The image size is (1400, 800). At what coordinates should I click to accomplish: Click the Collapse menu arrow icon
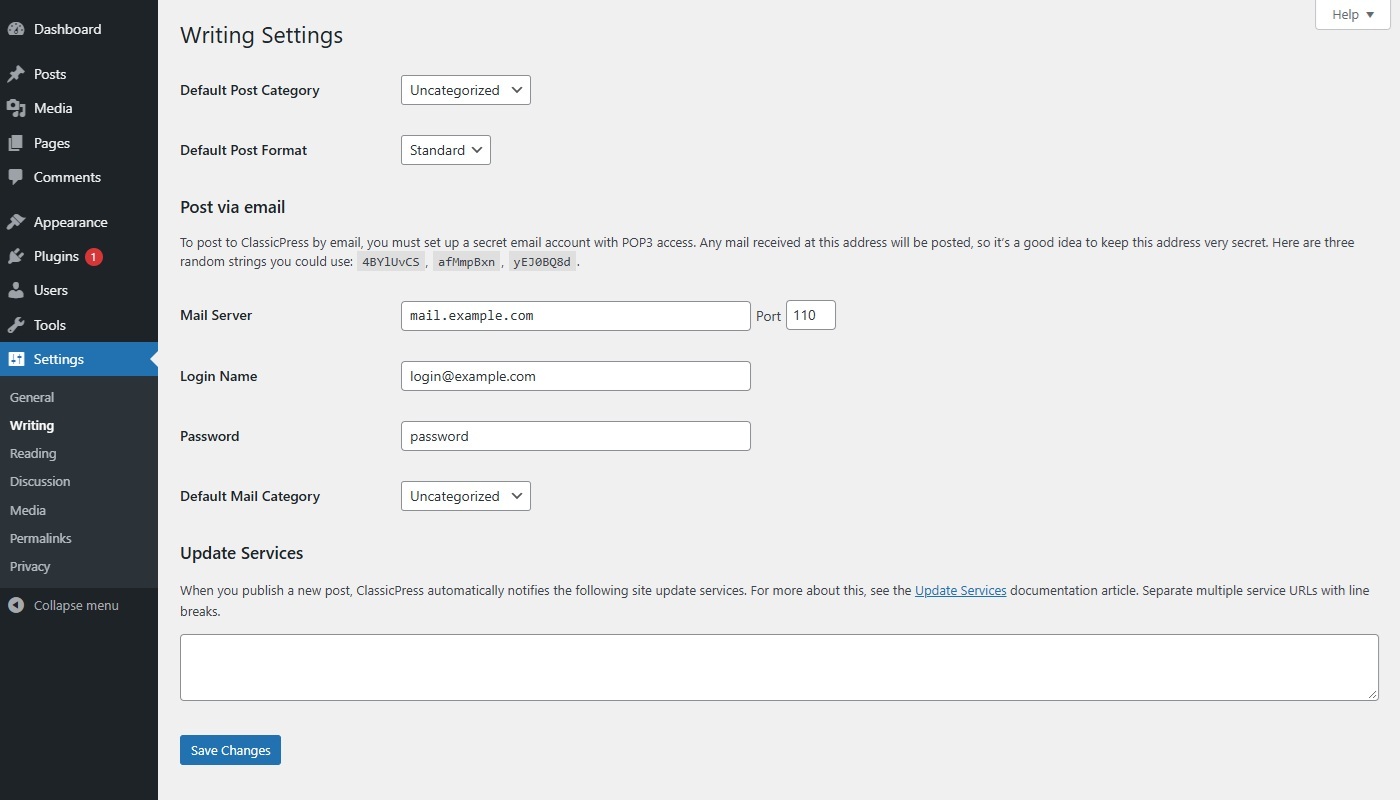coord(16,605)
